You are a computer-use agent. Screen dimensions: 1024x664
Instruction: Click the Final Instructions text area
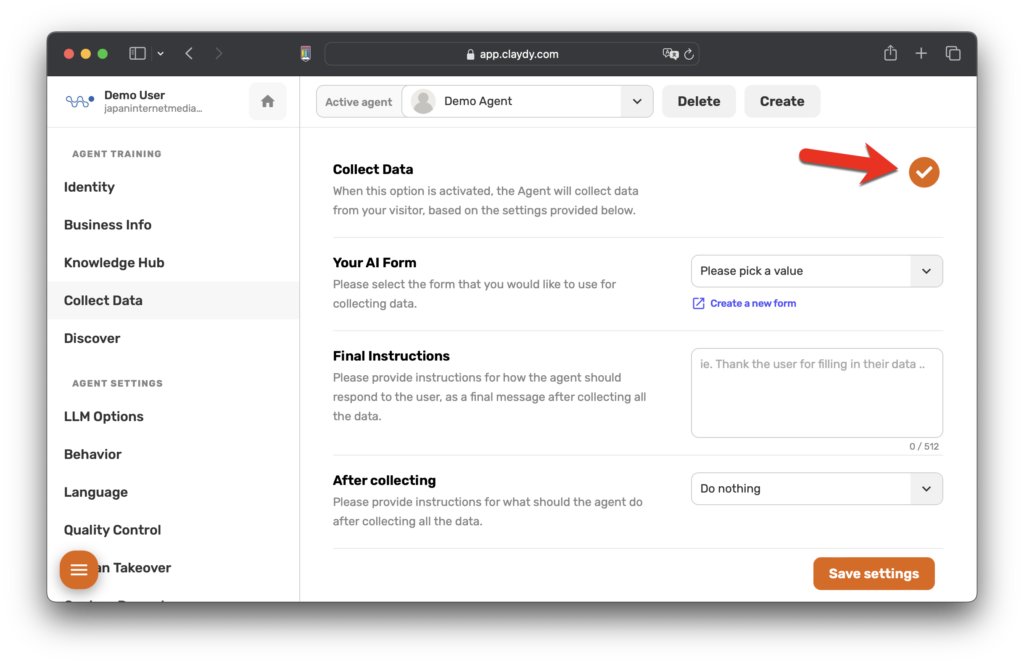(x=816, y=393)
